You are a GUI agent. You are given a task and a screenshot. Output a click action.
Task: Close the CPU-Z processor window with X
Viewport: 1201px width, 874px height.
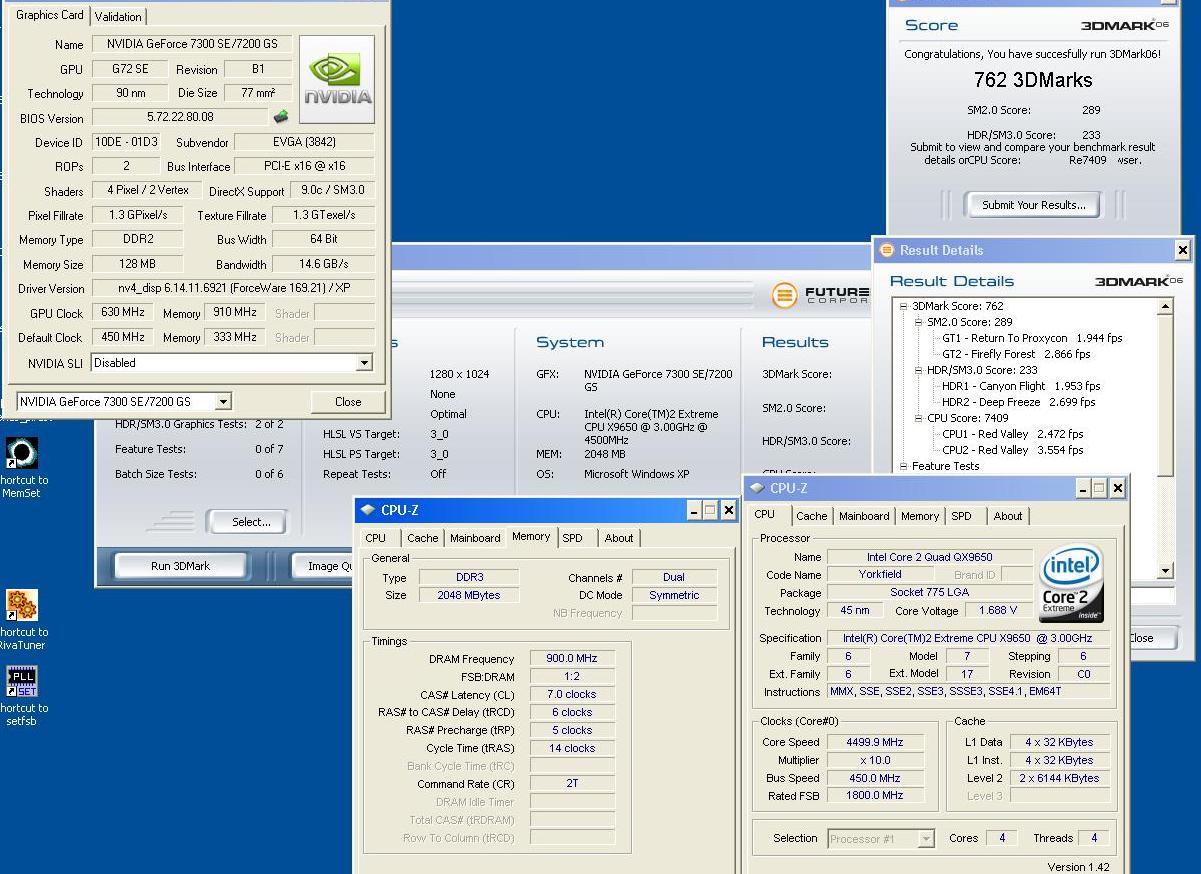click(1117, 488)
